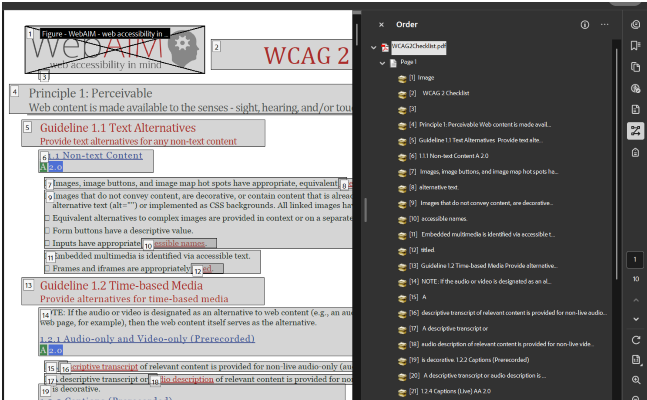Click the audio description link in document

click(187, 379)
